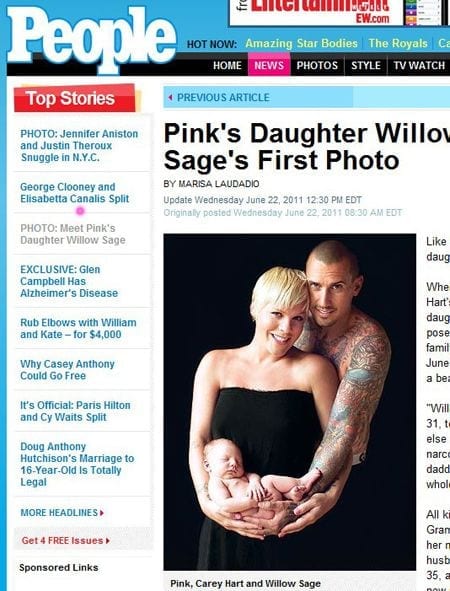
Task: Read the Jennifer Aniston and Justin Theroux story
Action: point(79,145)
